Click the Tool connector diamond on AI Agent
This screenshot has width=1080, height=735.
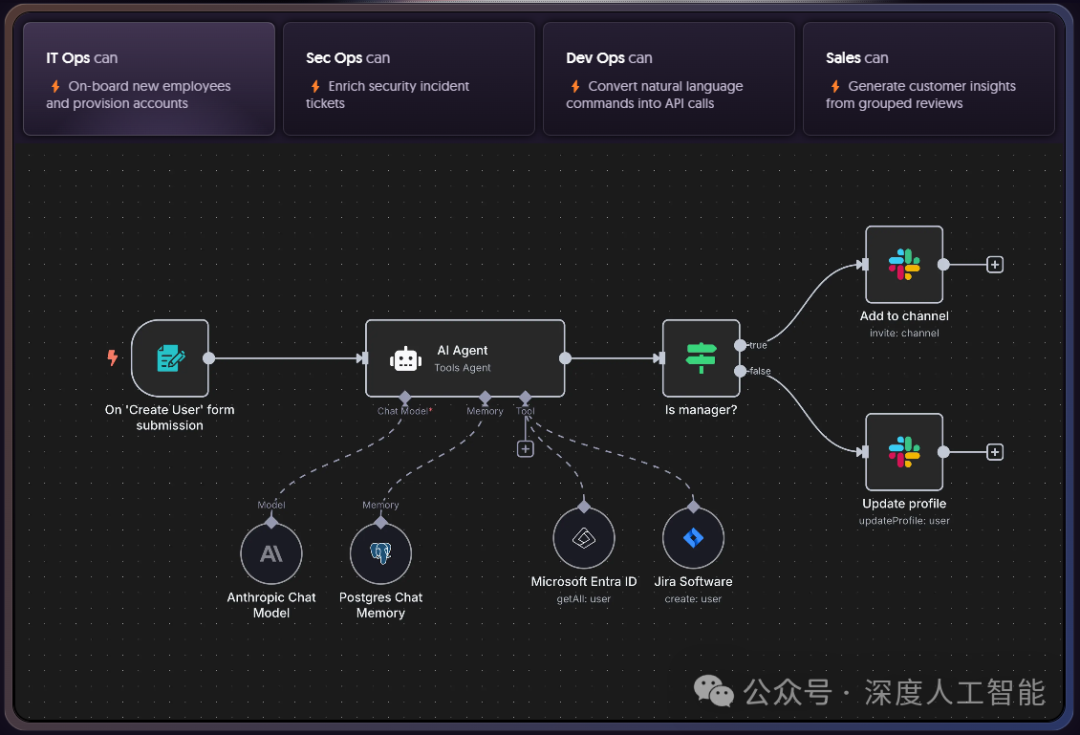tap(526, 397)
